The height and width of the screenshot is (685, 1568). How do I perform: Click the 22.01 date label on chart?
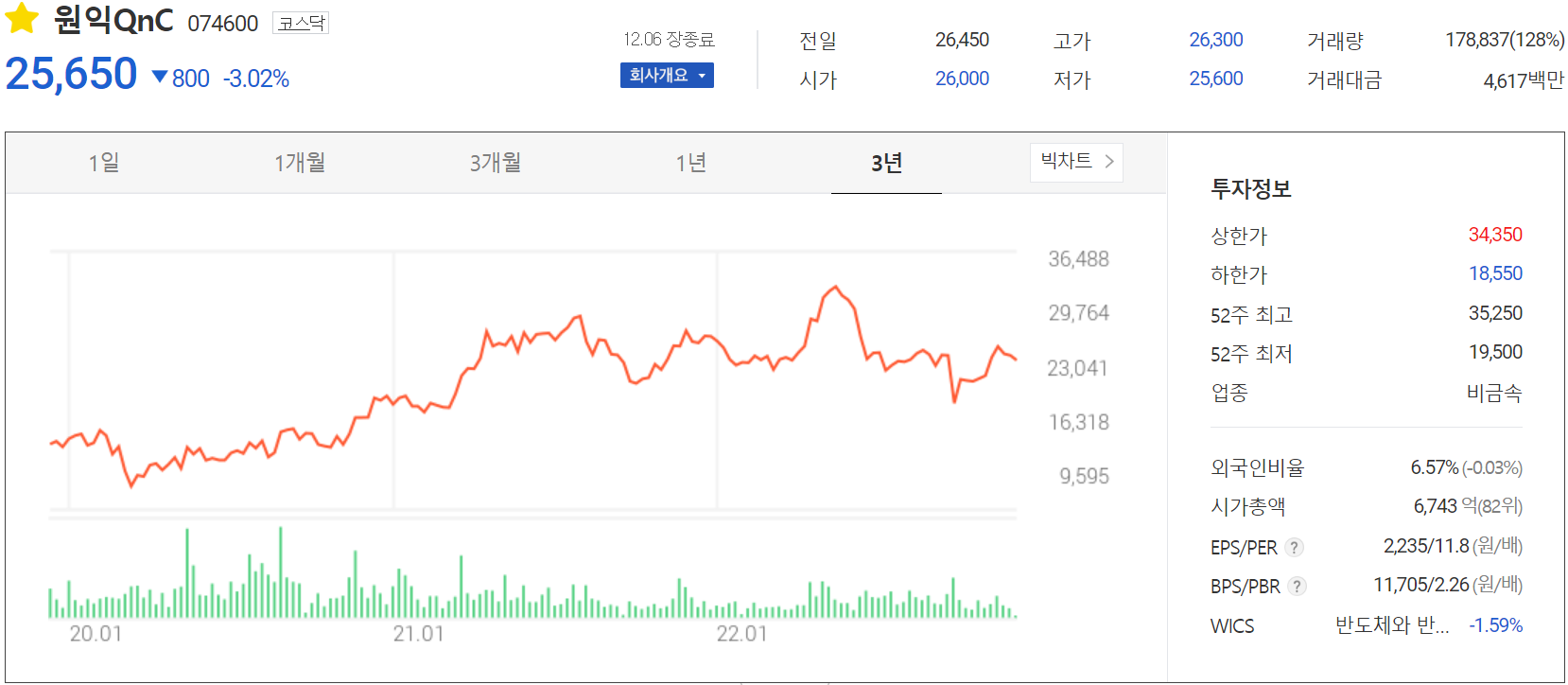coord(742,634)
